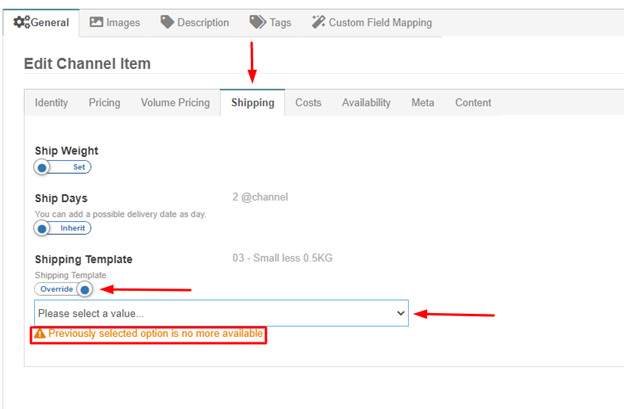Click the '03 - Small less 0.5KG' value
This screenshot has width=624, height=409.
coord(282,258)
